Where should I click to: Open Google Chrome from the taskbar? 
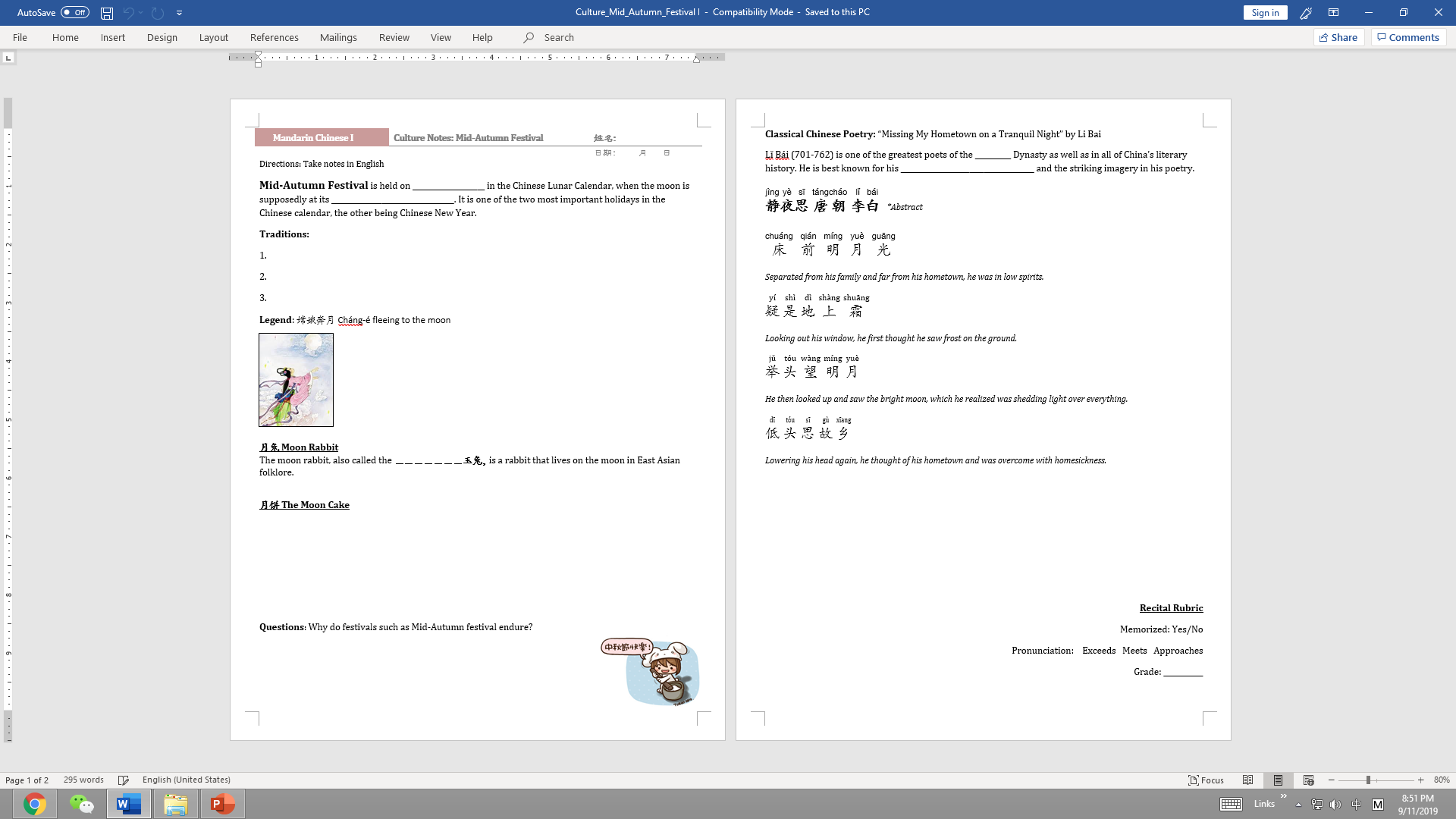(35, 804)
